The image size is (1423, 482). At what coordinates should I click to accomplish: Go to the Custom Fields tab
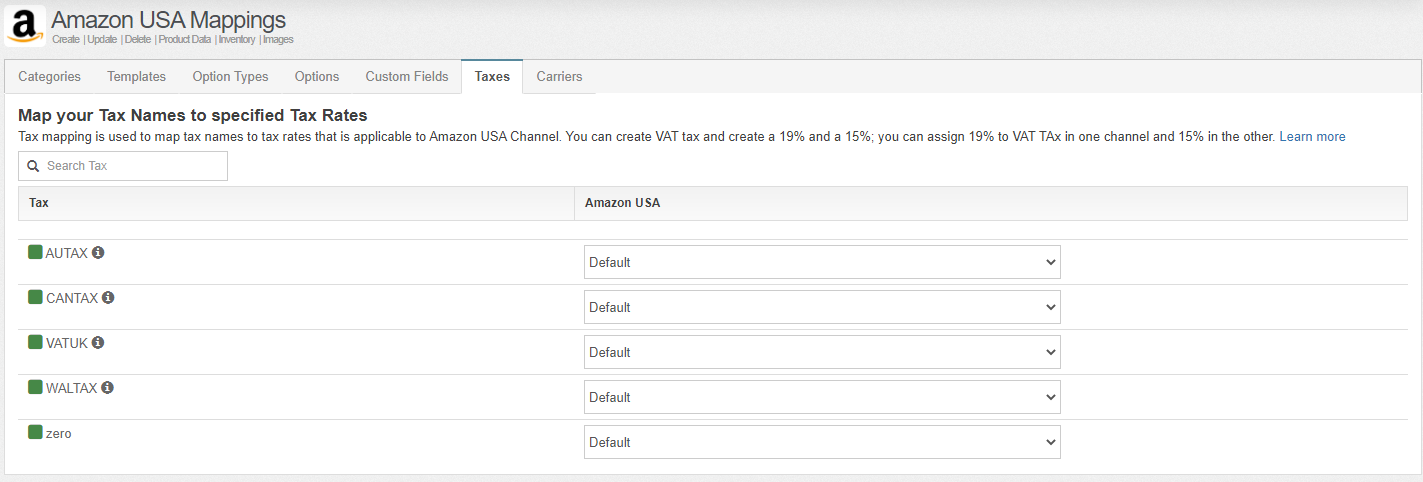tap(407, 77)
